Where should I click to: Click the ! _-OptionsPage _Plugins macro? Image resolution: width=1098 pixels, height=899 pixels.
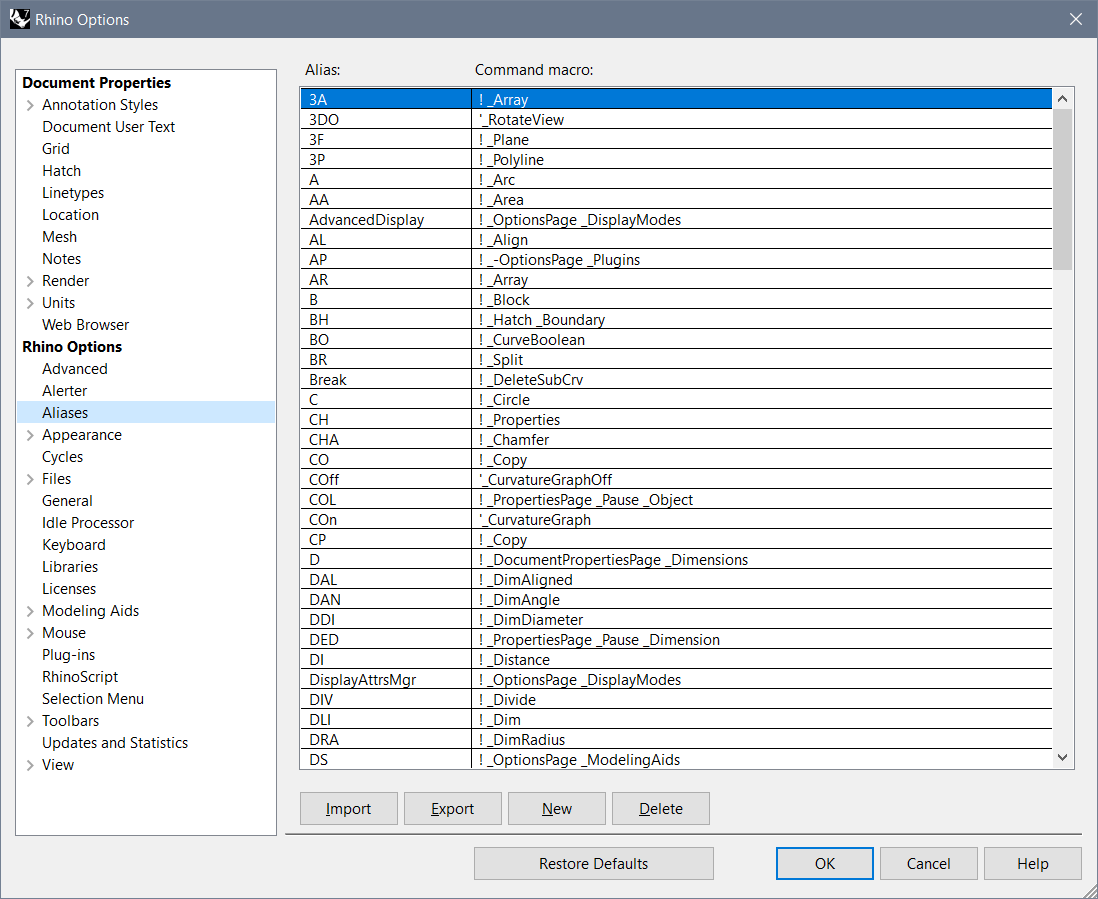(x=762, y=260)
